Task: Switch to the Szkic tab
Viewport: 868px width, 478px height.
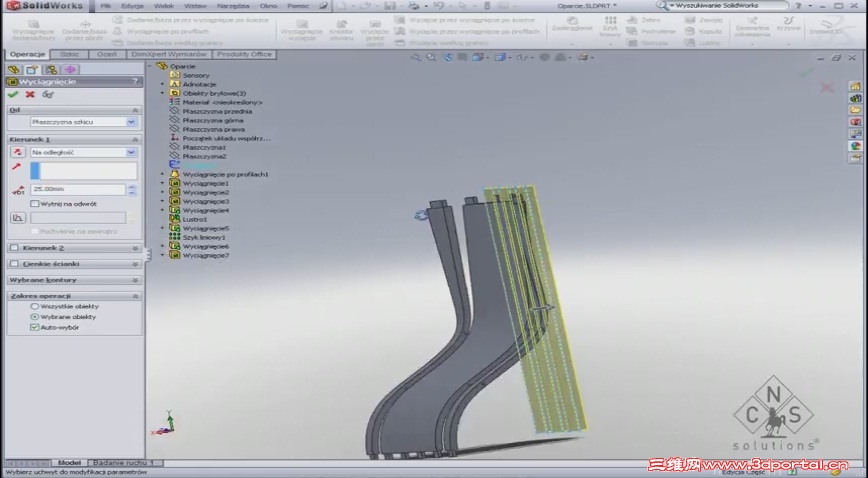Action: [69, 54]
